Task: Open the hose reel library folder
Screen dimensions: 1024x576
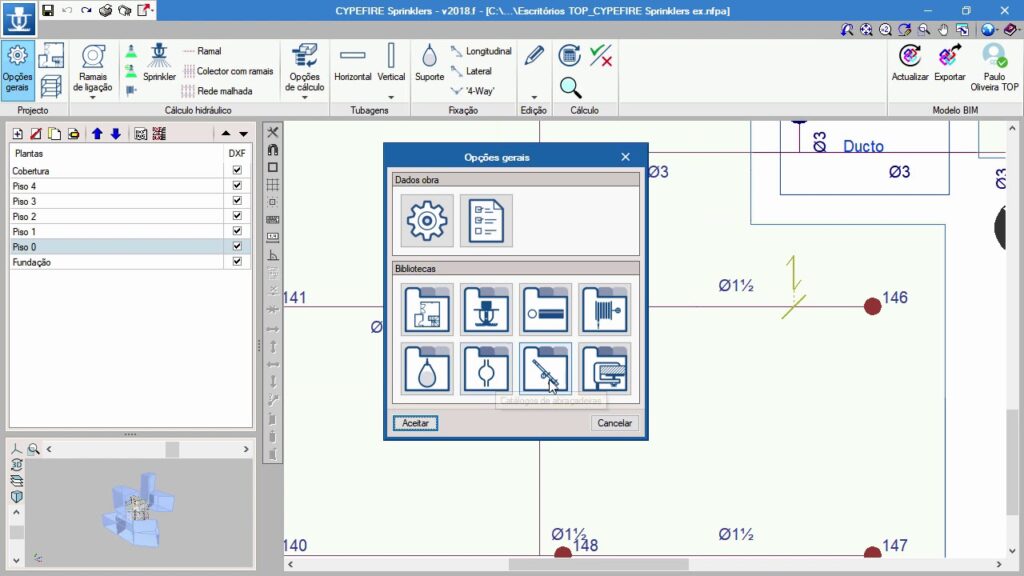Action: pyautogui.click(x=605, y=309)
